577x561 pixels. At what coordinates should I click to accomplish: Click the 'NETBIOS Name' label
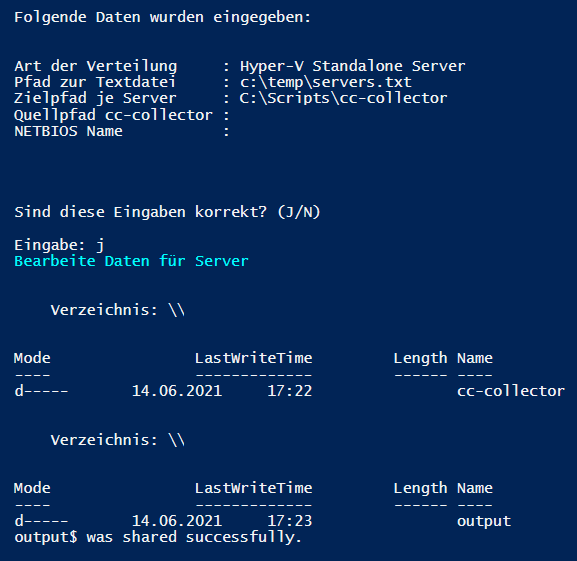coord(68,131)
